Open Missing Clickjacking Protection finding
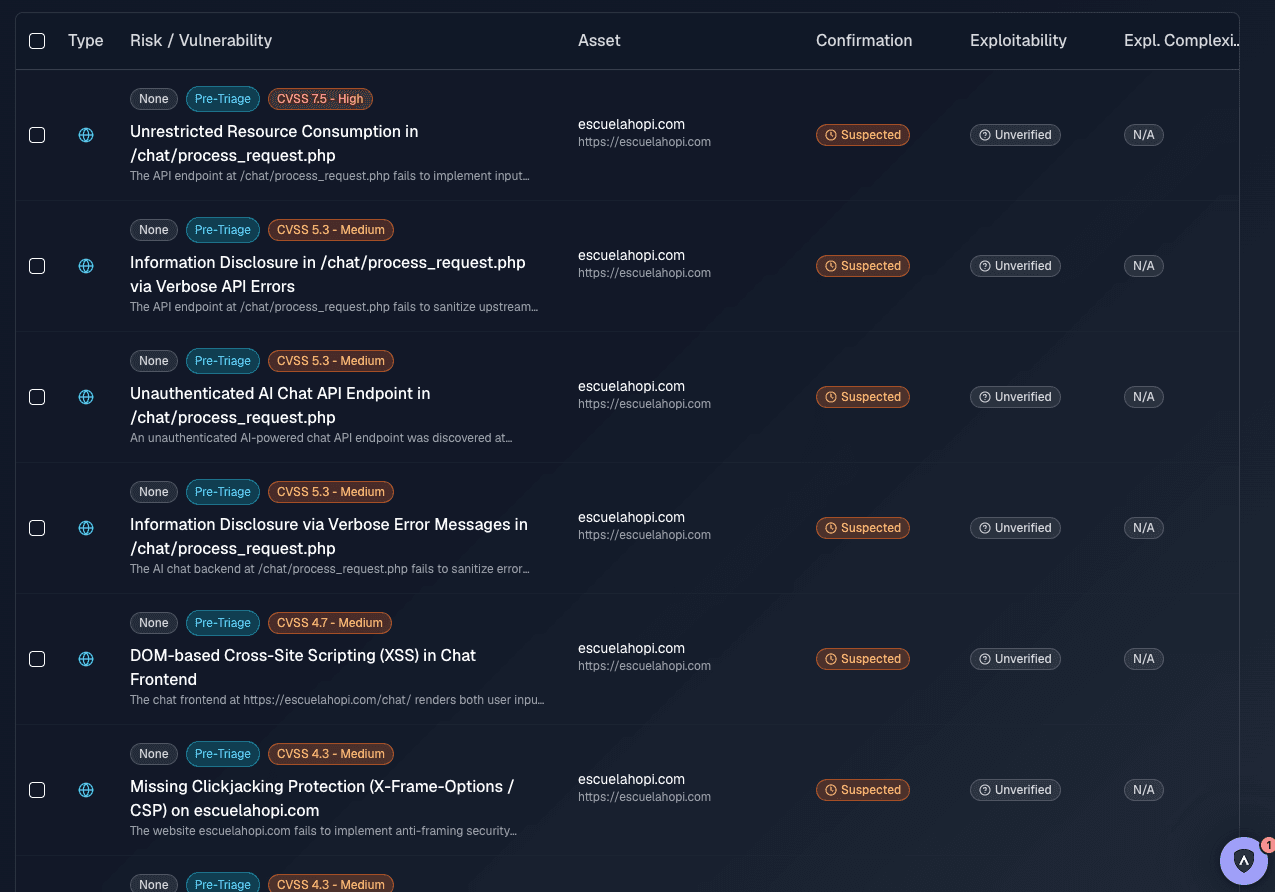The width and height of the screenshot is (1275, 892). coord(322,799)
